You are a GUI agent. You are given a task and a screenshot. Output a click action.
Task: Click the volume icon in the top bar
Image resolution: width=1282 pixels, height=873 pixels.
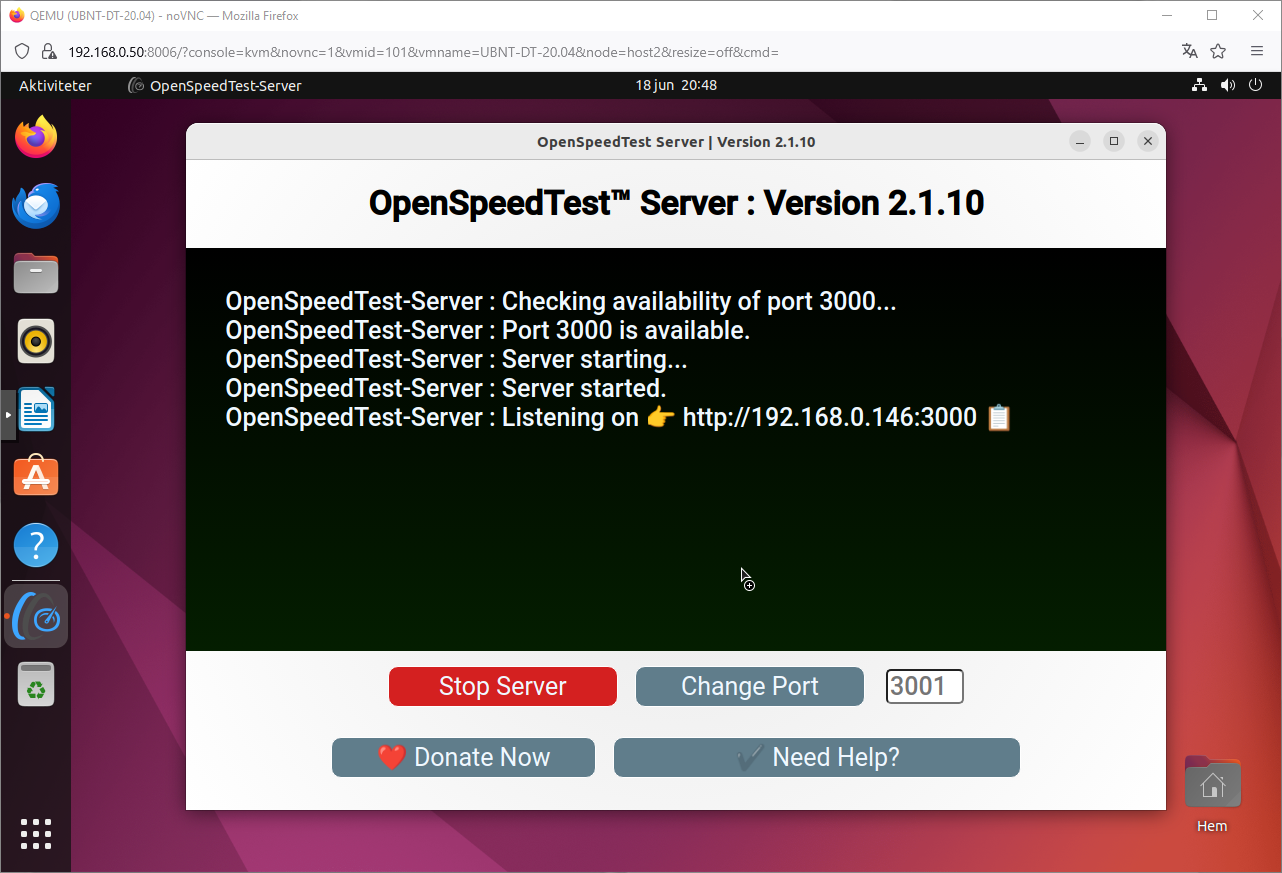[1228, 86]
